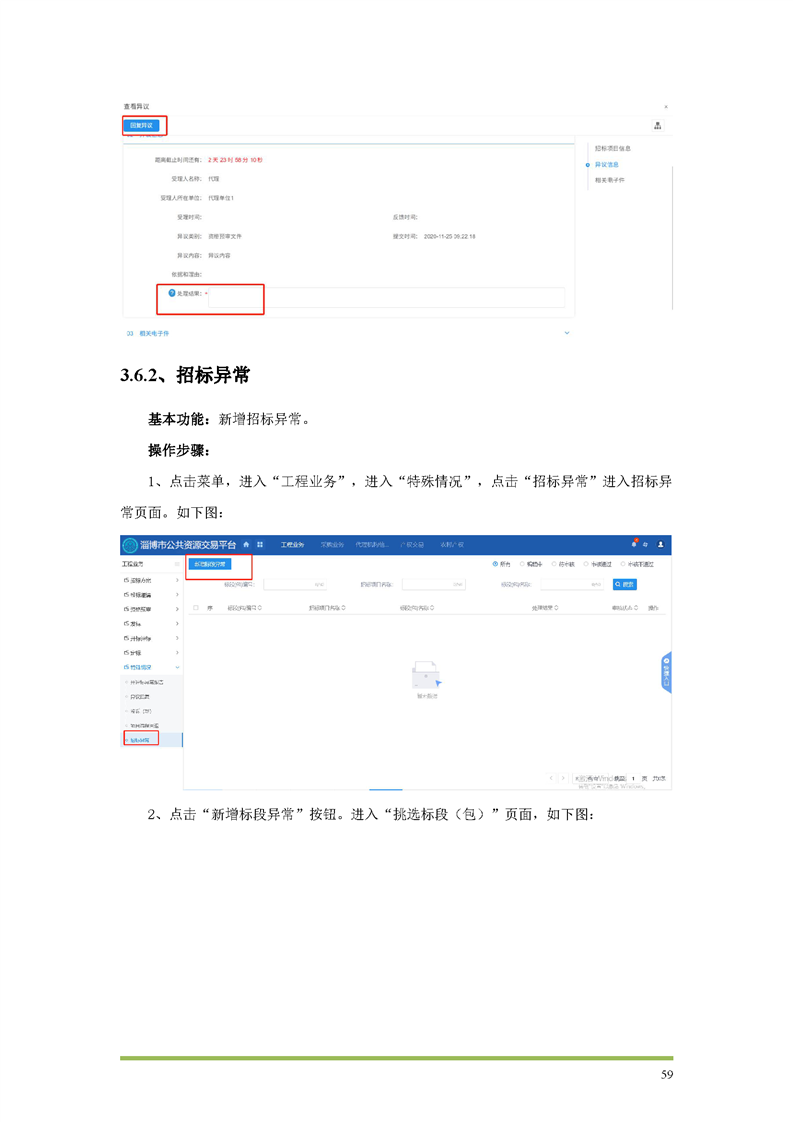The width and height of the screenshot is (793, 1122).
Task: Open the 采购业务 top menu
Action: 332,545
